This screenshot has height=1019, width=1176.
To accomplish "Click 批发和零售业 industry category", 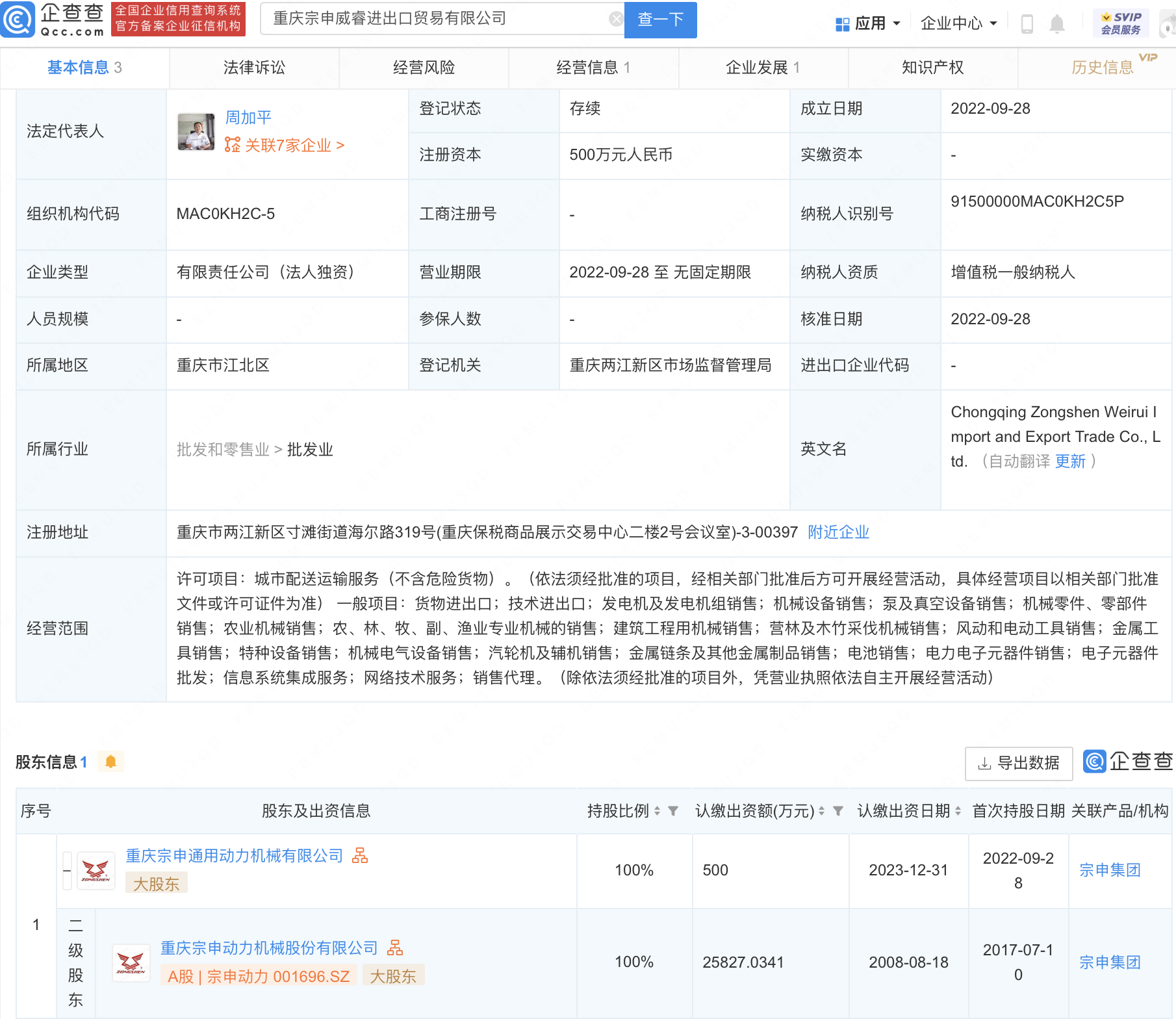I will point(223,450).
